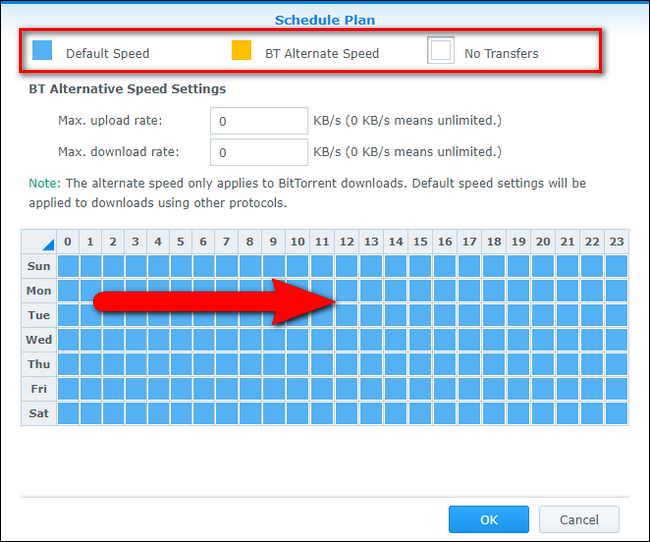Toggle the Friday hour 5 cell
Viewport: 650px width, 542px height.
181,388
